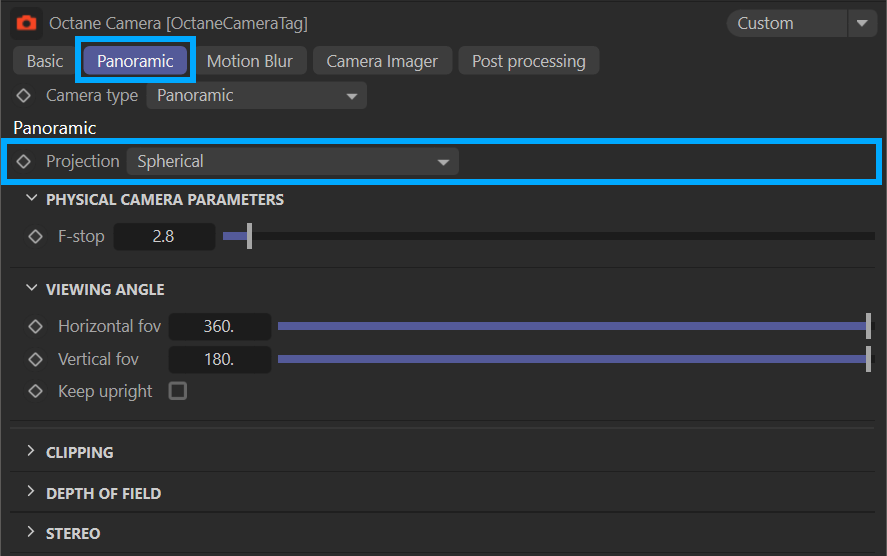Click keyframe diamond next to Camera type

[24, 96]
